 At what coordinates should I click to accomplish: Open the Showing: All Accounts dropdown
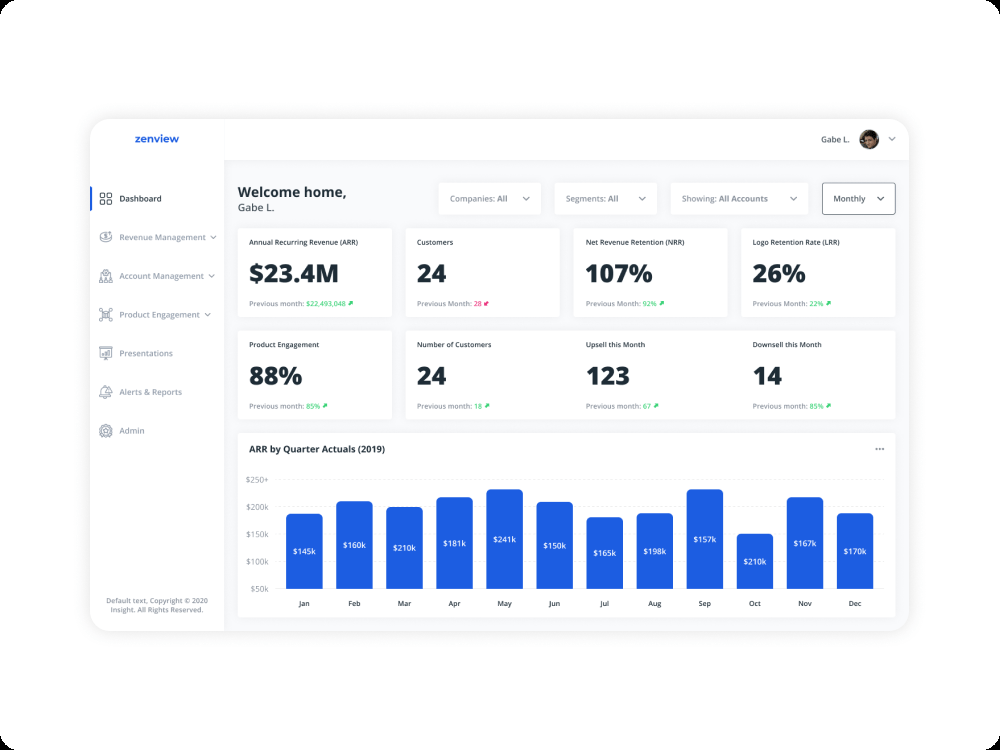pos(739,199)
